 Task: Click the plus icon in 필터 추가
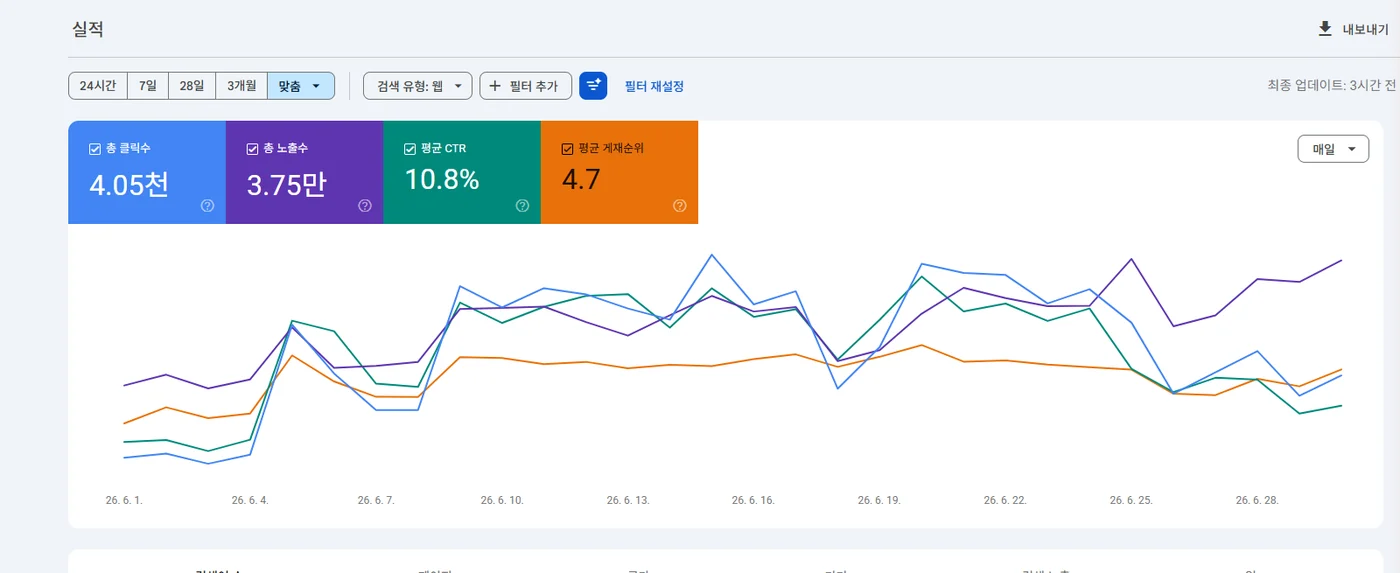coord(495,86)
